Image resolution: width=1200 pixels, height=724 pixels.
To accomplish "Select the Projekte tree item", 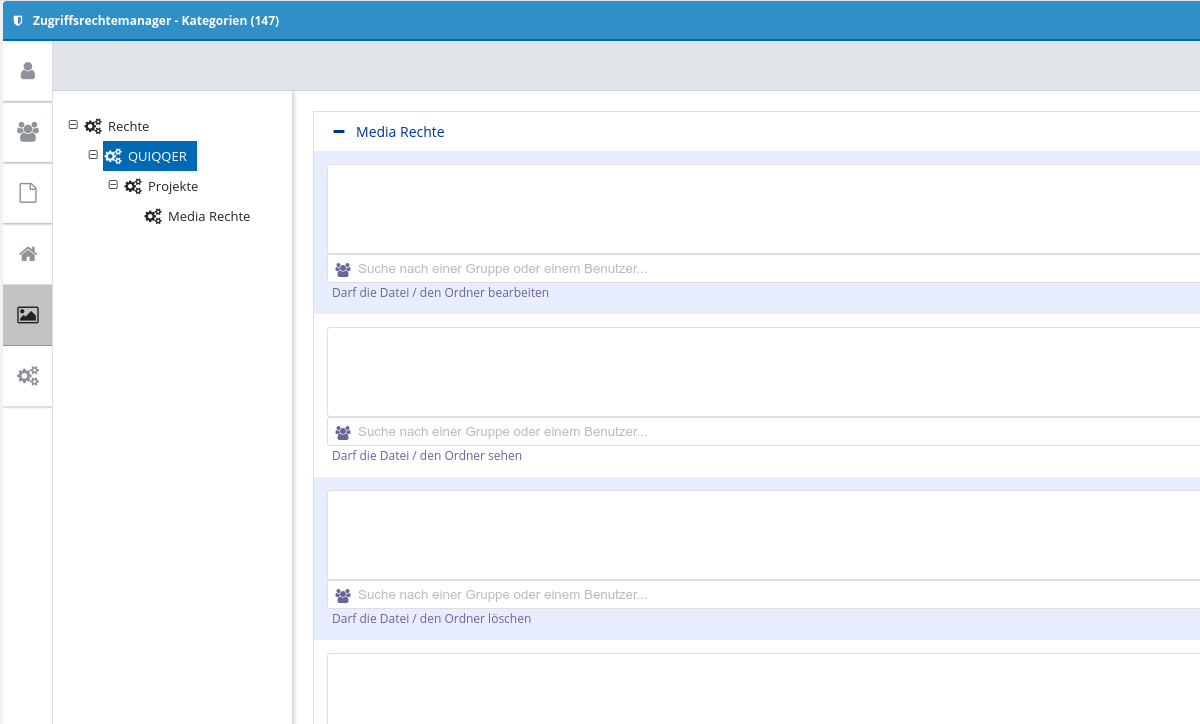I will pos(172,187).
